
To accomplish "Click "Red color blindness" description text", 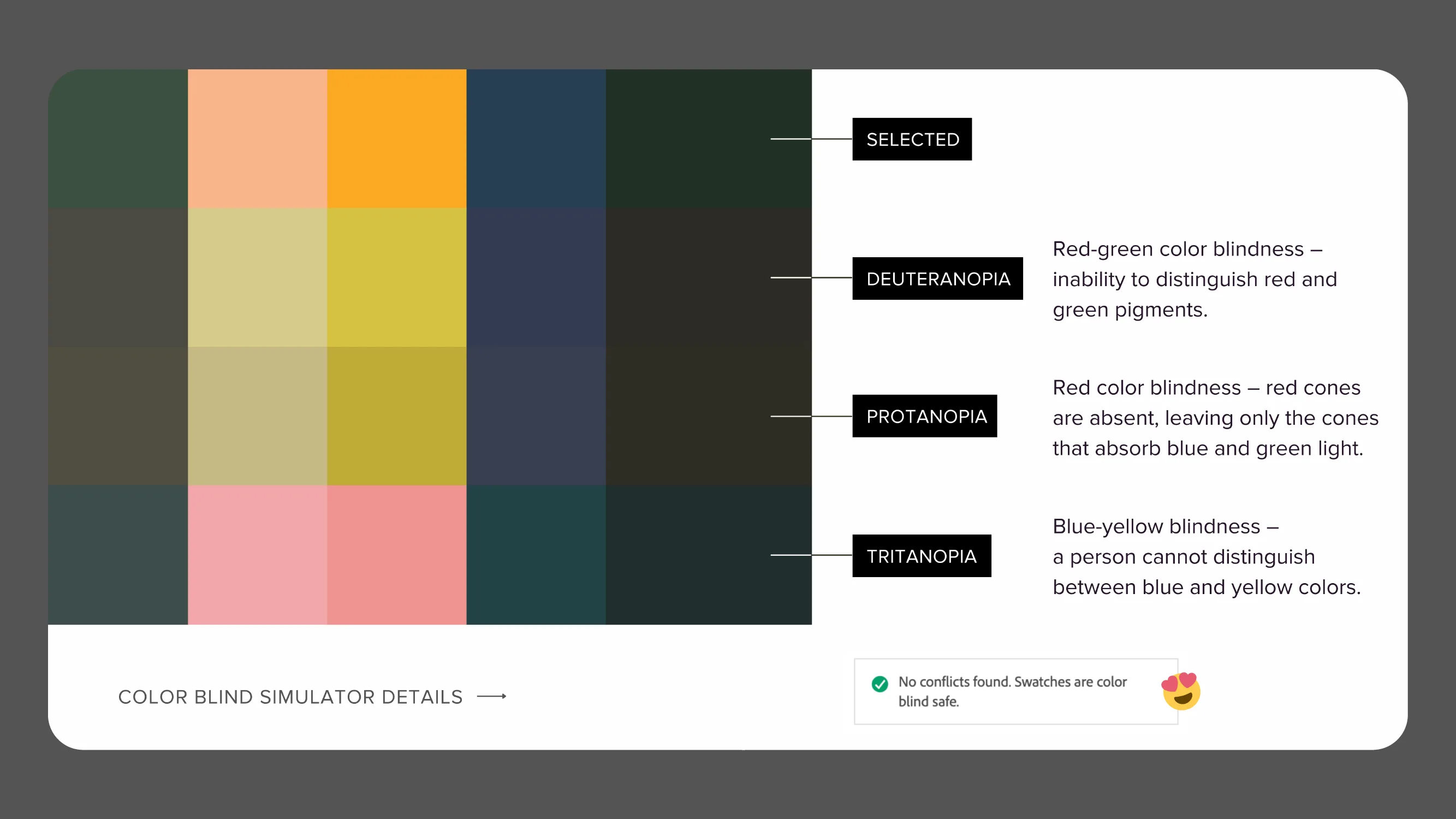I will pyautogui.click(x=1215, y=418).
